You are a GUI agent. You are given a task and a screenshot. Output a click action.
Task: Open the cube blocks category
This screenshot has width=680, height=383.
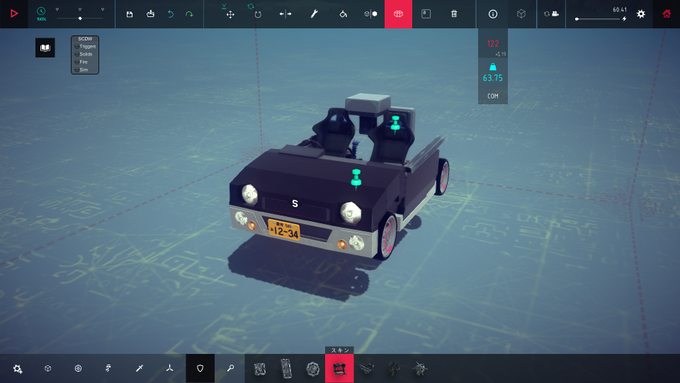click(x=48, y=368)
